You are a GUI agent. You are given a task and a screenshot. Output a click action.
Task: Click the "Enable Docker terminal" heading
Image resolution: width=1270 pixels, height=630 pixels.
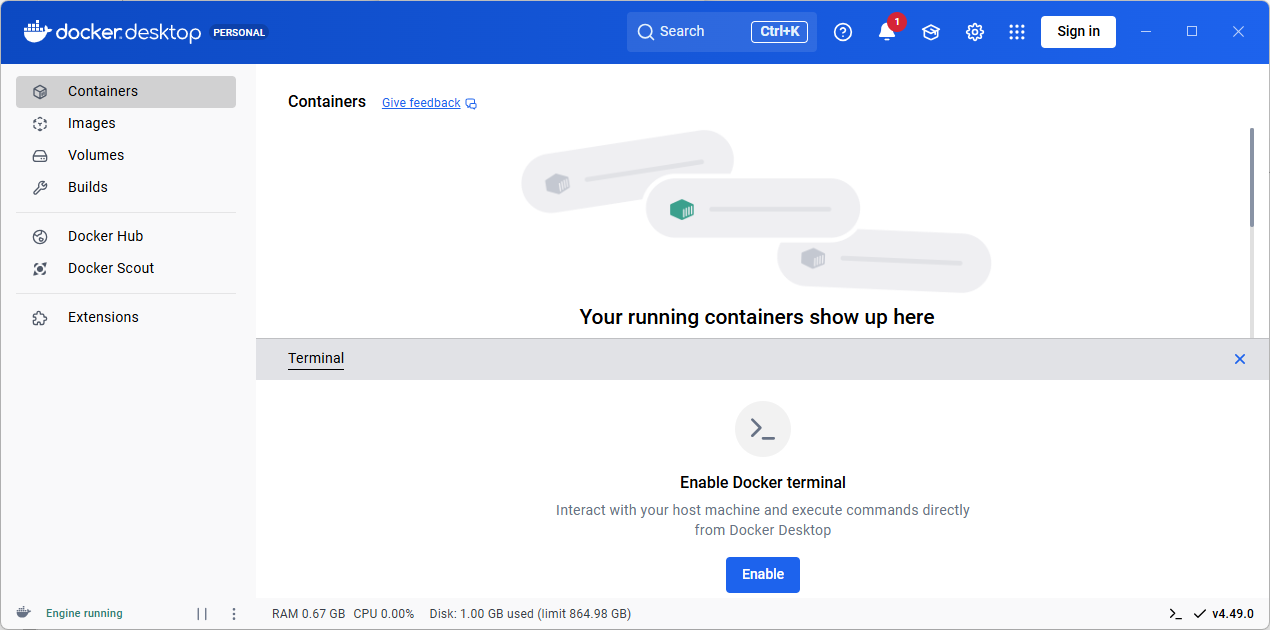[763, 482]
